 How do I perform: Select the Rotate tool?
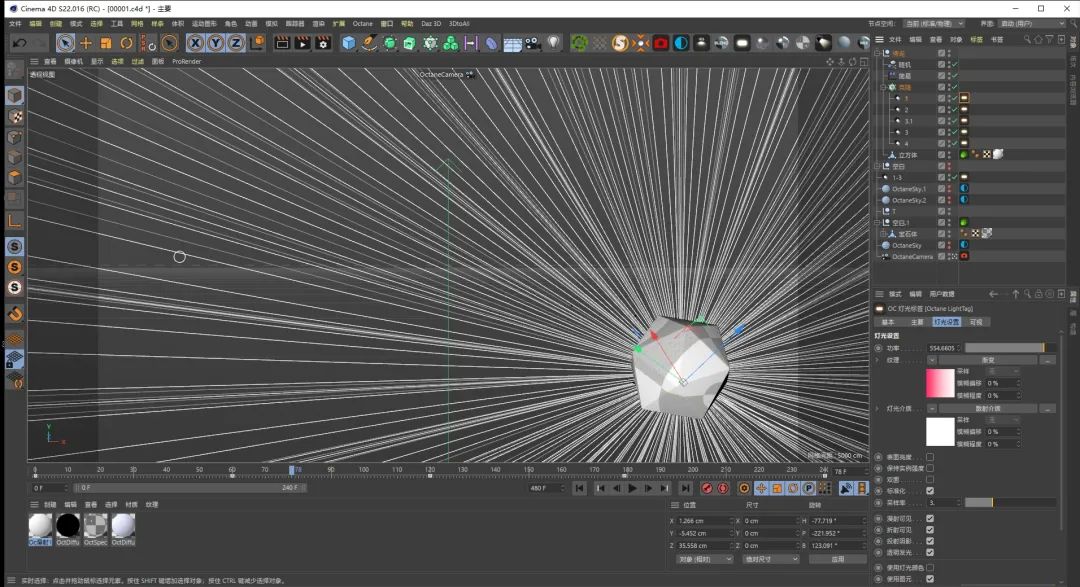[127, 43]
